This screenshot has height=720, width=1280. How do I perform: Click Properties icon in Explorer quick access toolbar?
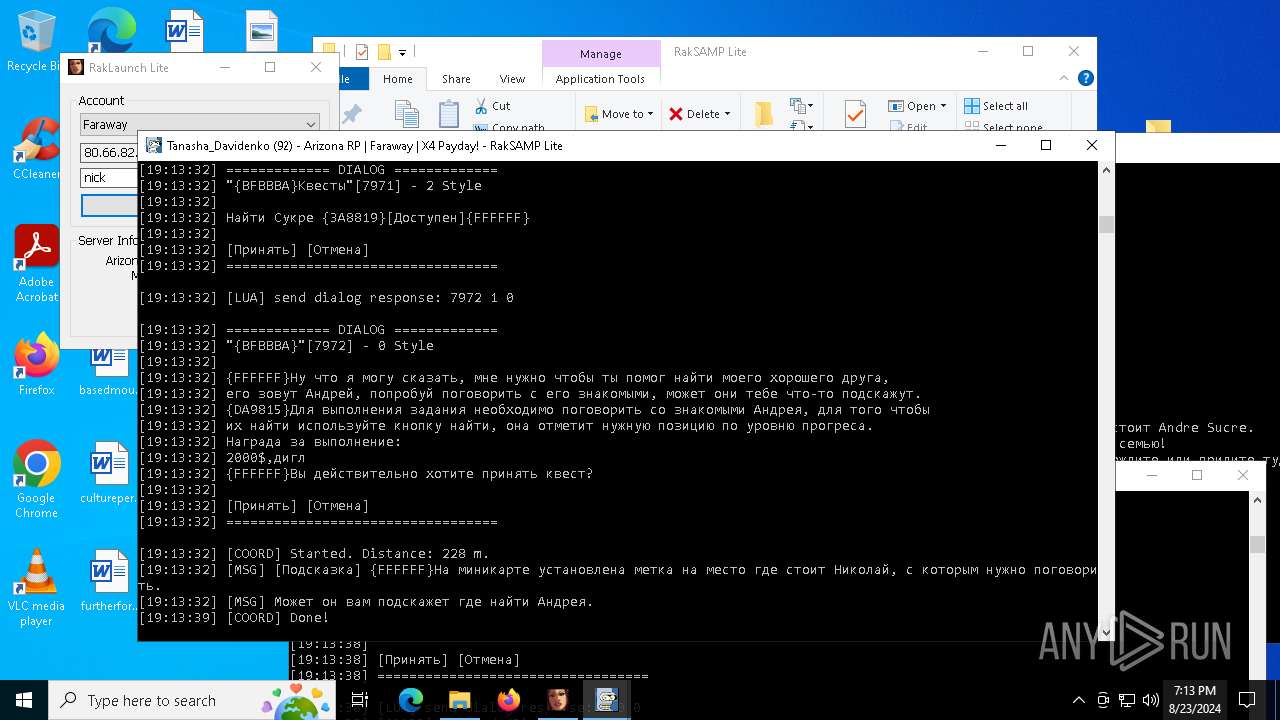pos(362,52)
